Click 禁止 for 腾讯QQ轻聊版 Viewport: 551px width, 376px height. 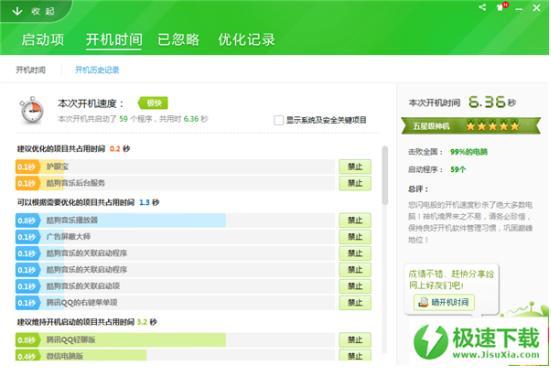tap(355, 340)
